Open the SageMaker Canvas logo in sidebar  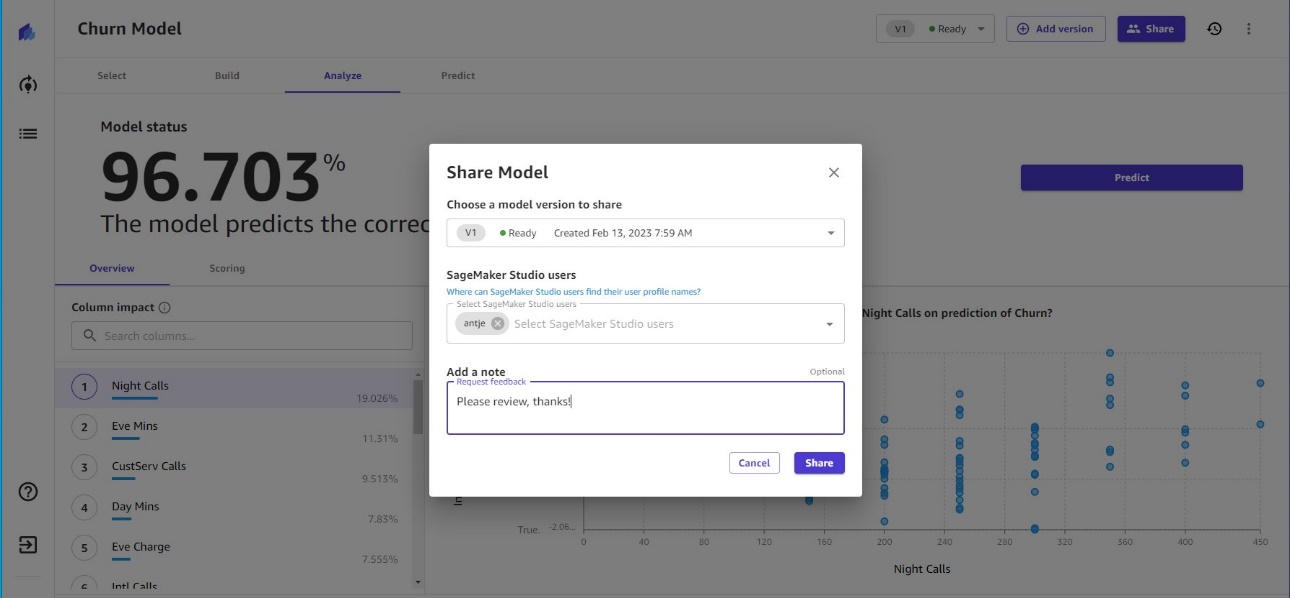(27, 33)
